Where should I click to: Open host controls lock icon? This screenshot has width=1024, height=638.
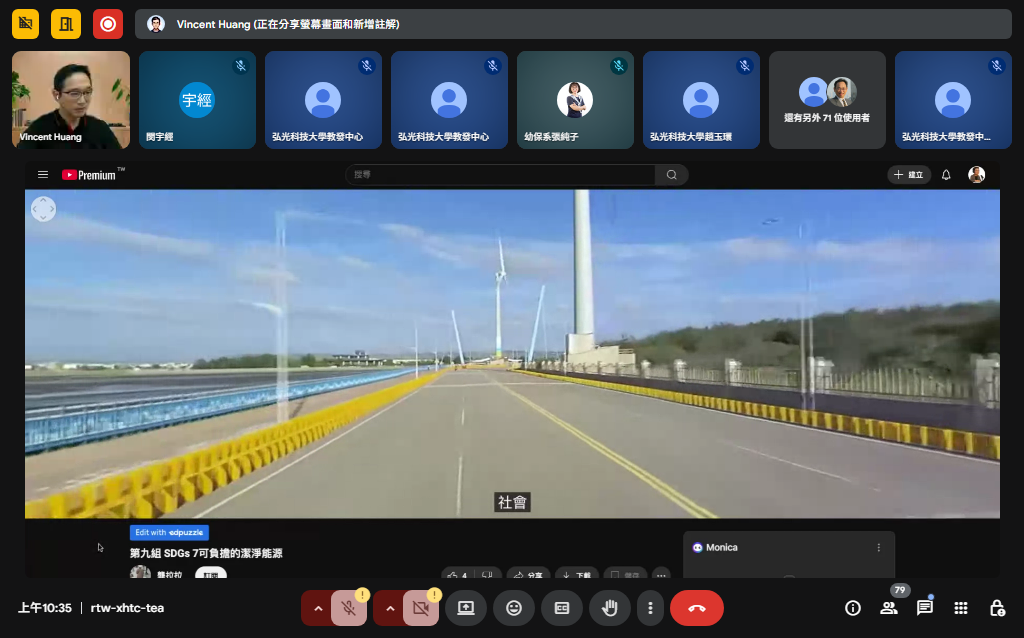tap(997, 608)
